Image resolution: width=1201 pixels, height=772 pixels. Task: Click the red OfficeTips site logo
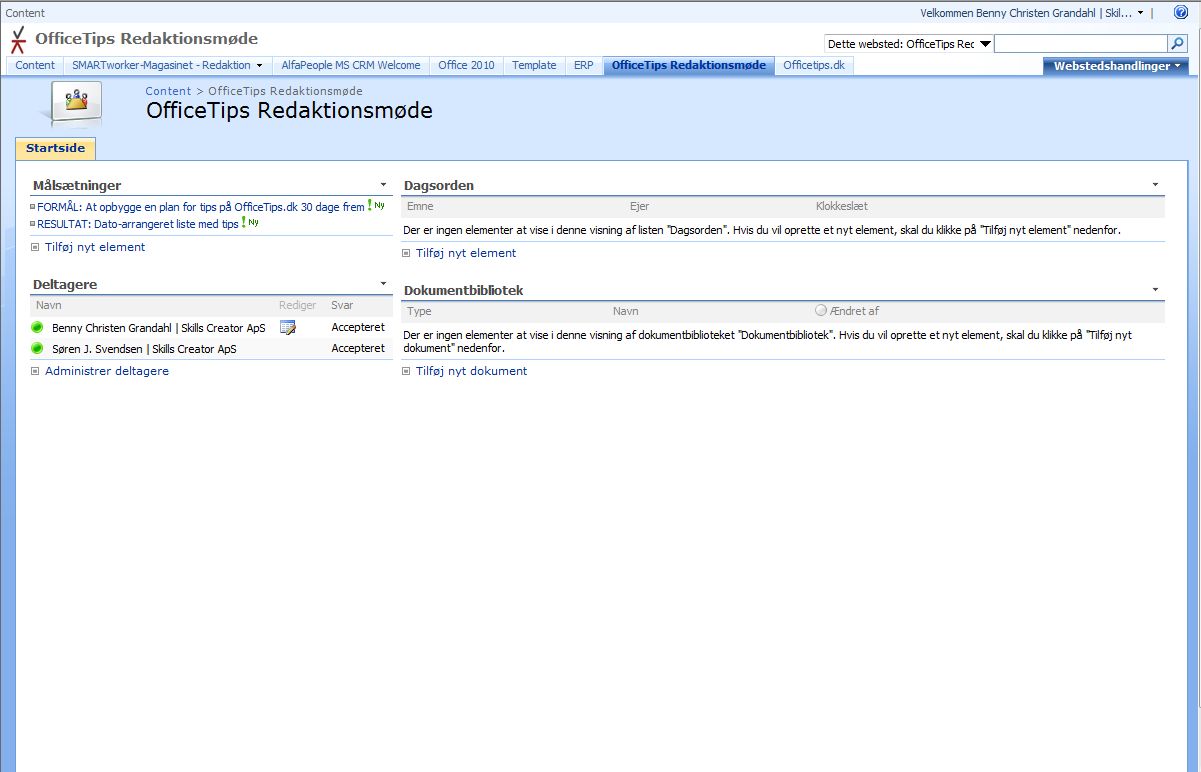point(18,40)
